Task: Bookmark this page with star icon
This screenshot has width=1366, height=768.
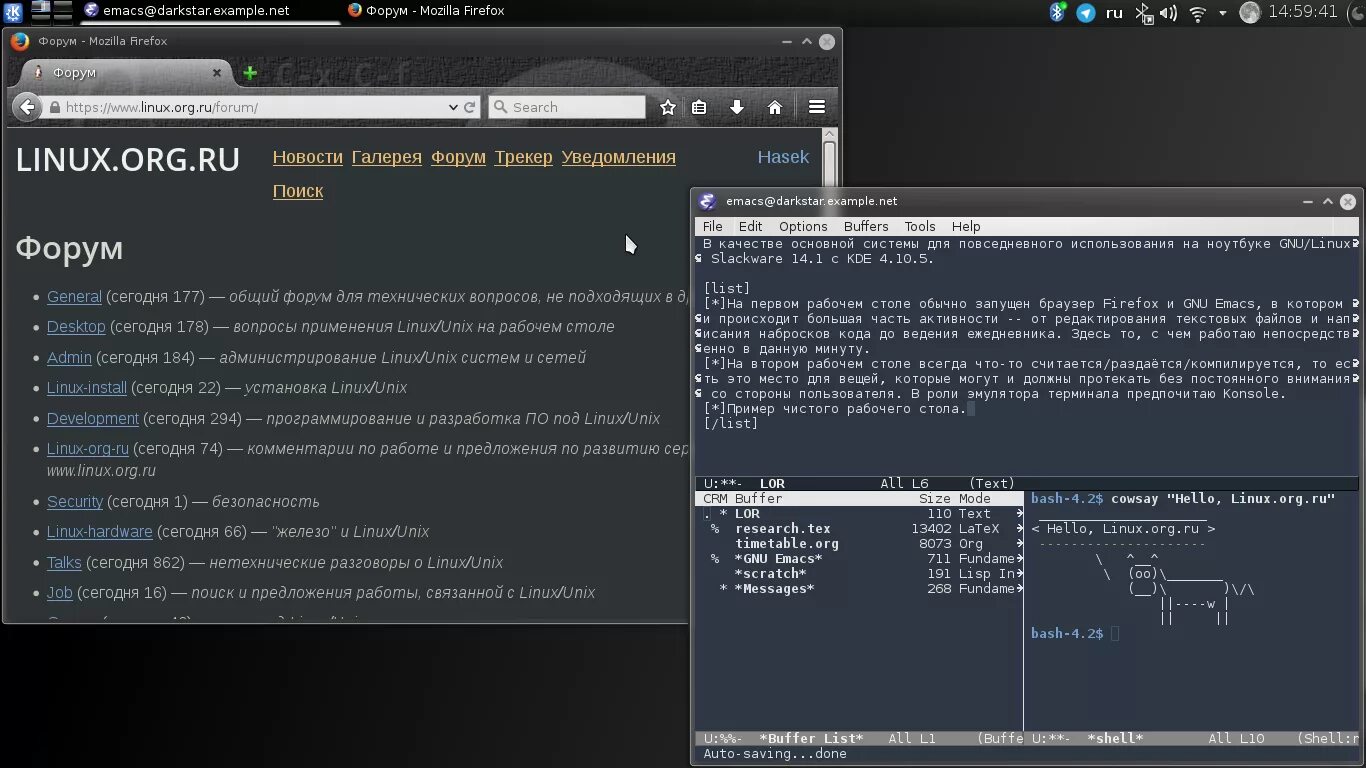Action: coord(668,107)
